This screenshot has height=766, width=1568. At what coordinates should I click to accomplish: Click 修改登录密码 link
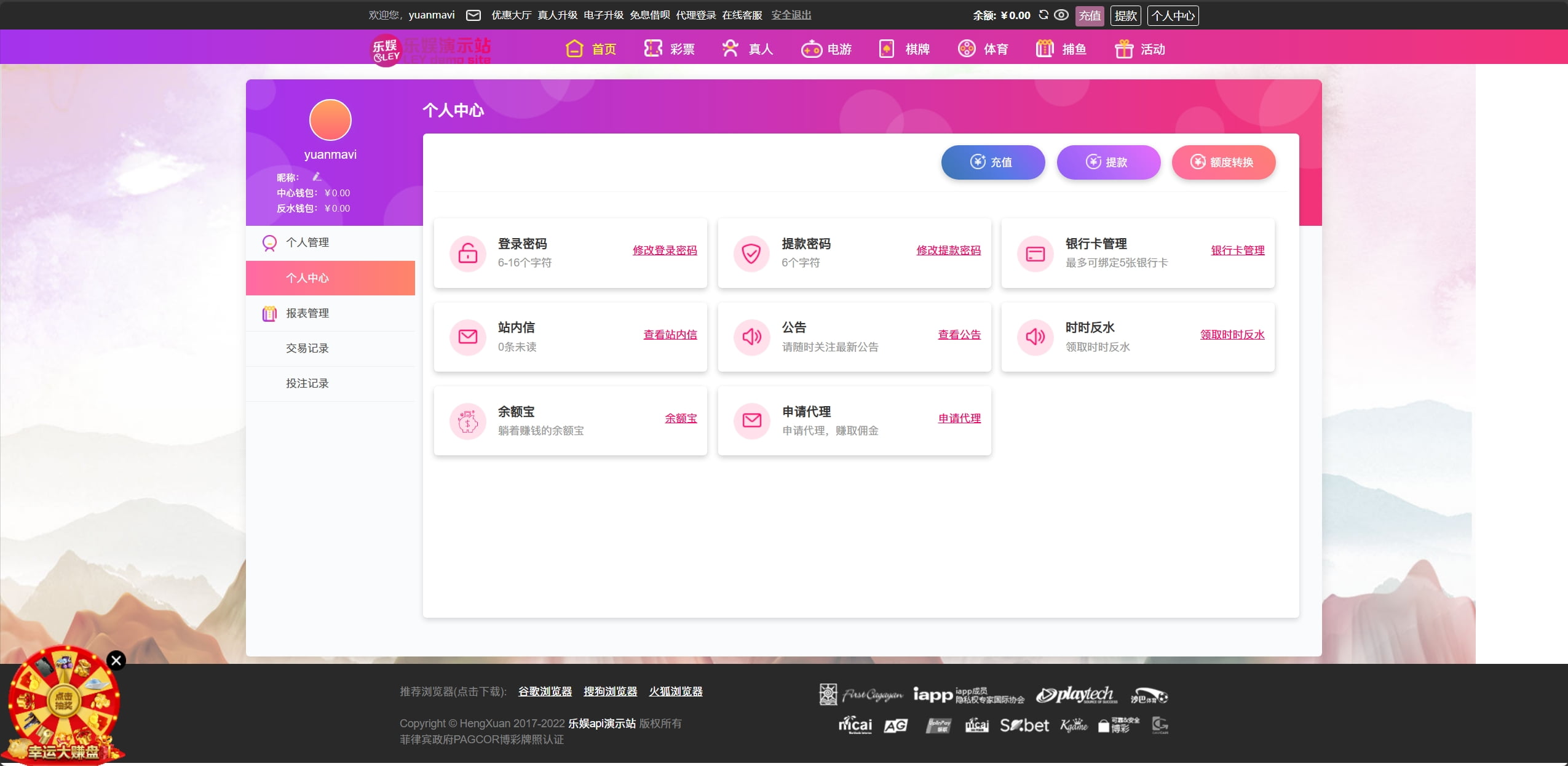click(665, 250)
